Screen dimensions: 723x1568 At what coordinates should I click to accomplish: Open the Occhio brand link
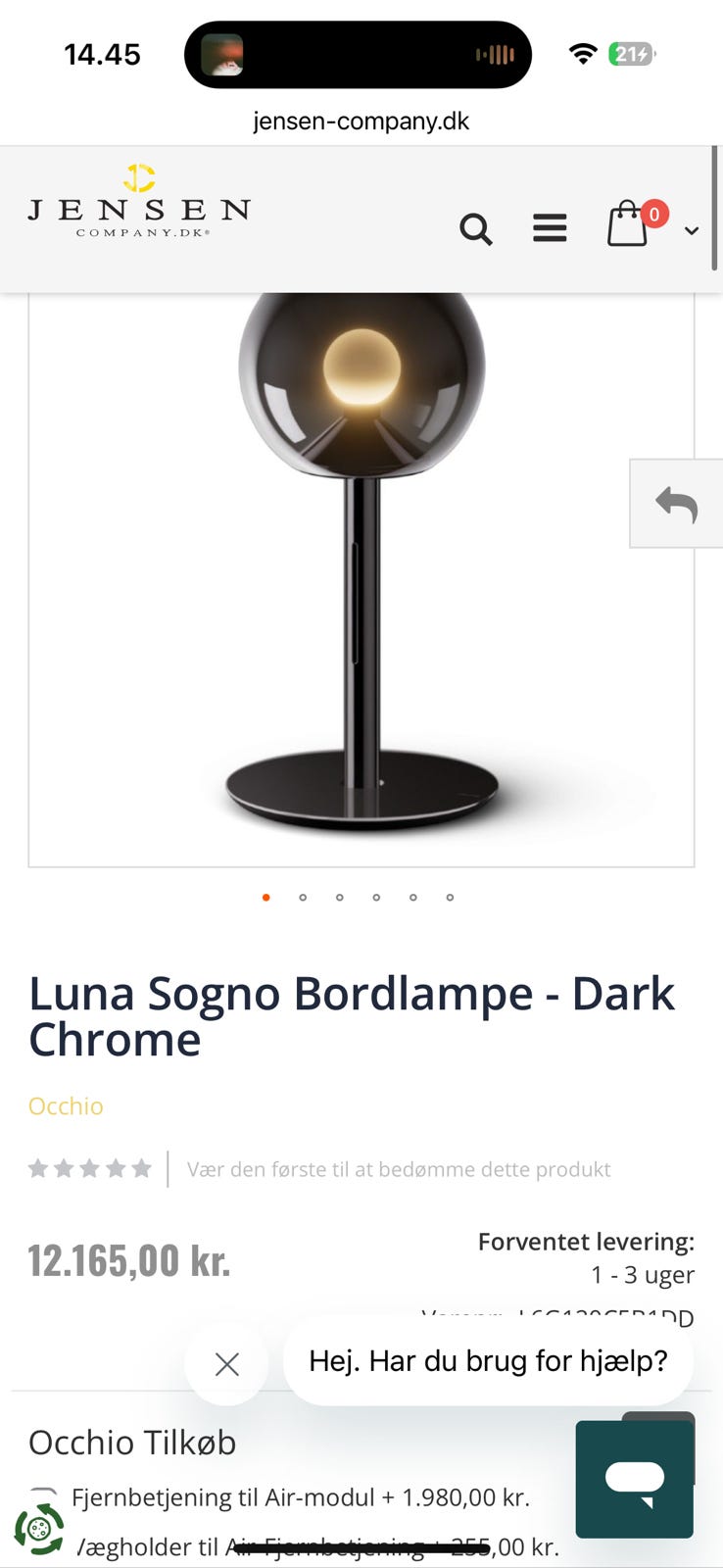[66, 1105]
